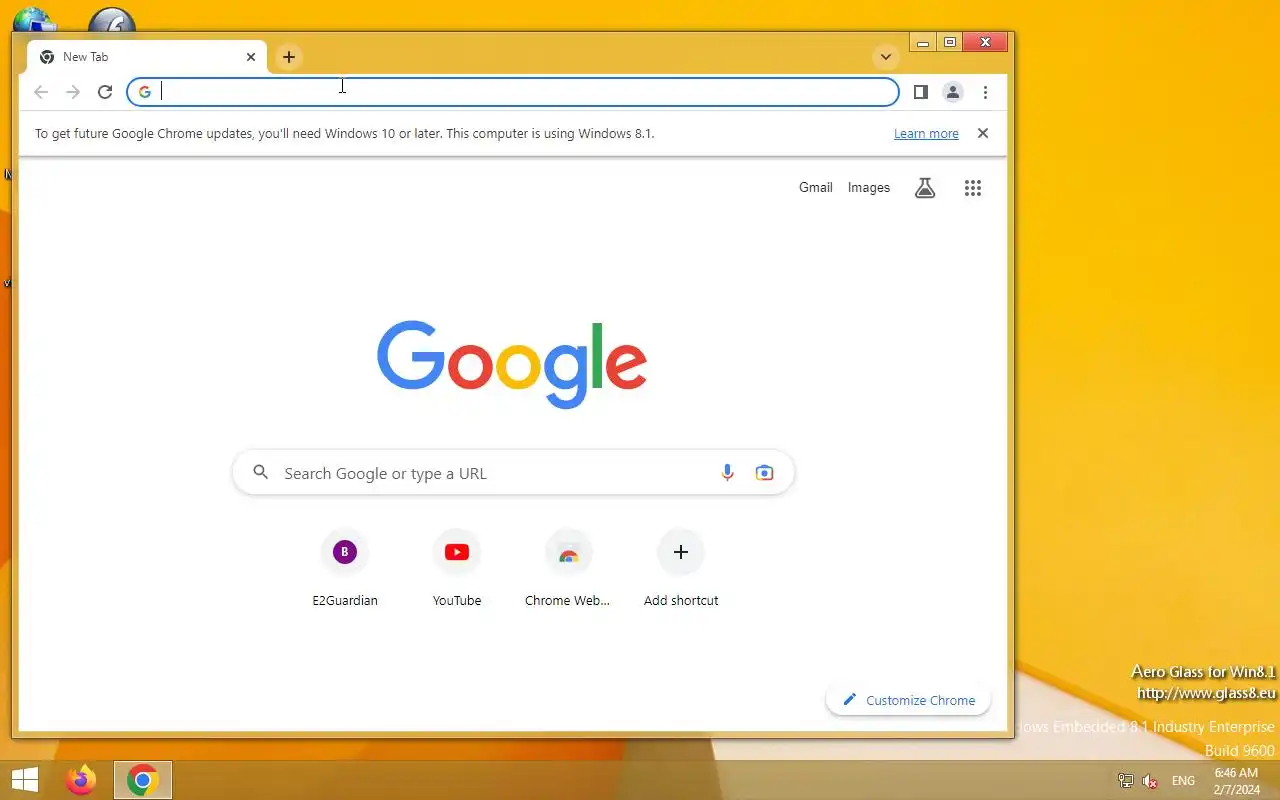Dismiss the Windows update infobar
Viewport: 1280px width, 800px height.
(x=983, y=133)
